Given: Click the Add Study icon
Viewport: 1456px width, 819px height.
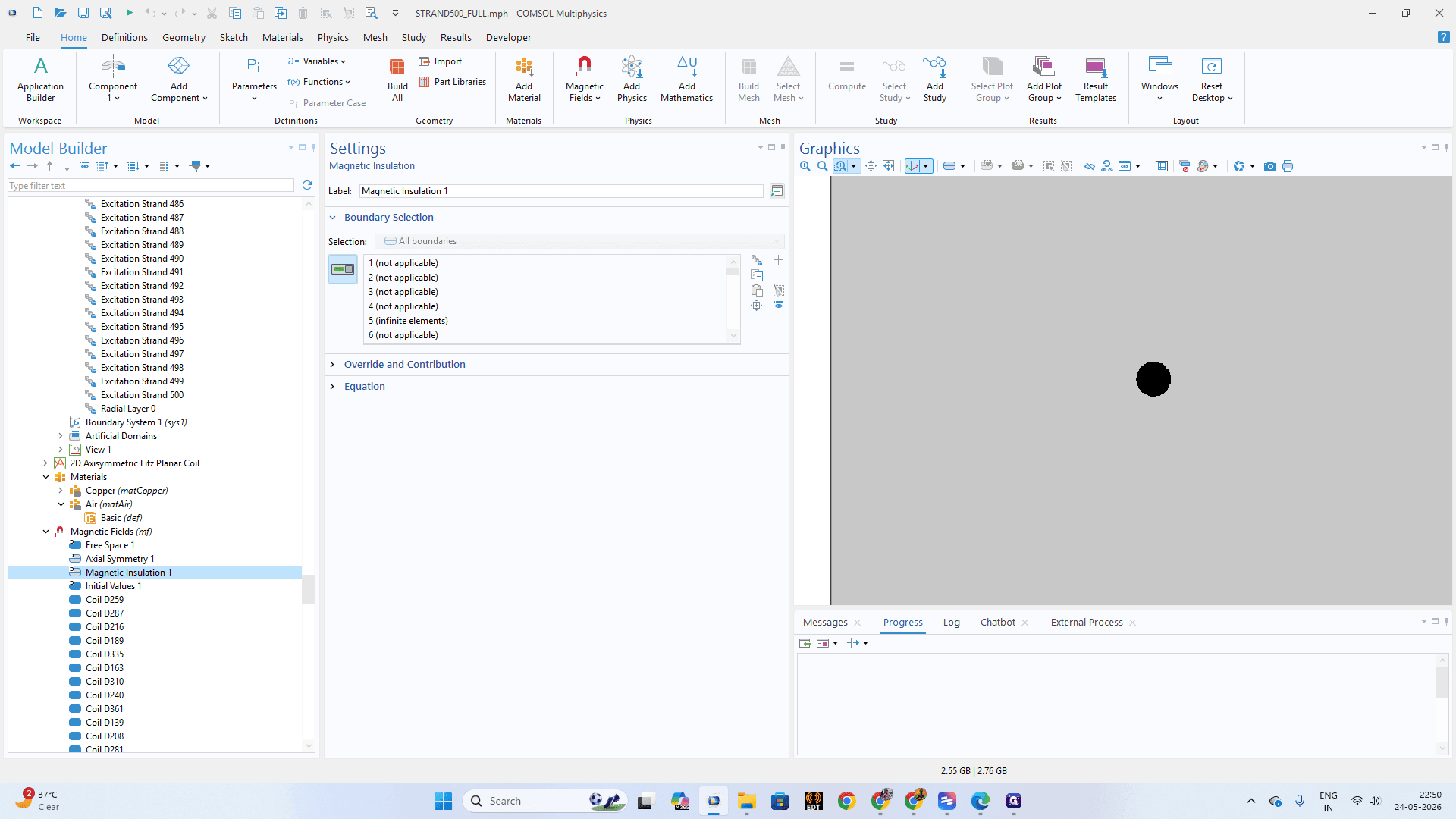Looking at the screenshot, I should [x=934, y=79].
